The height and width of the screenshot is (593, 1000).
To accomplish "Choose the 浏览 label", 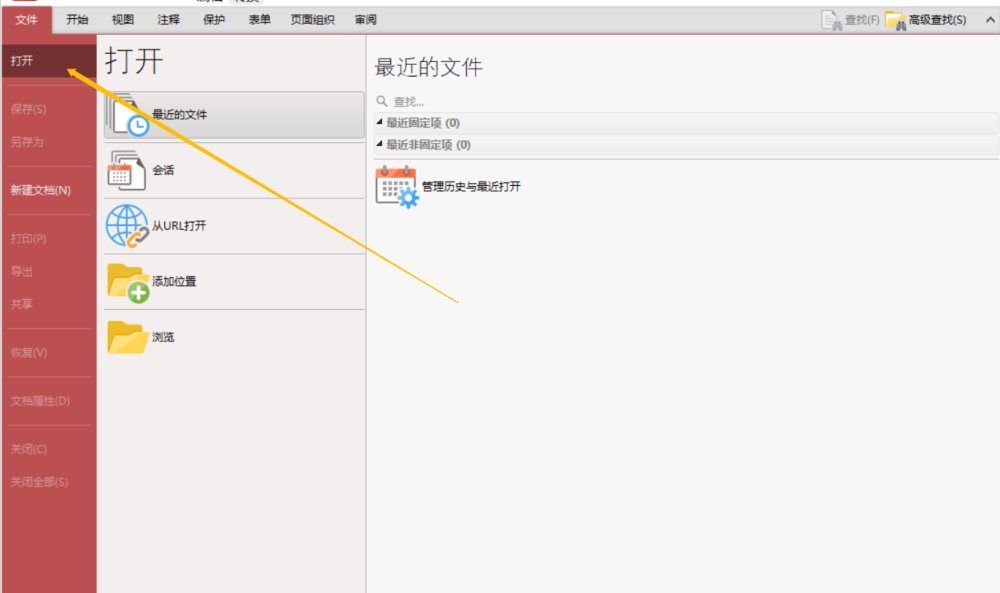I will 163,337.
